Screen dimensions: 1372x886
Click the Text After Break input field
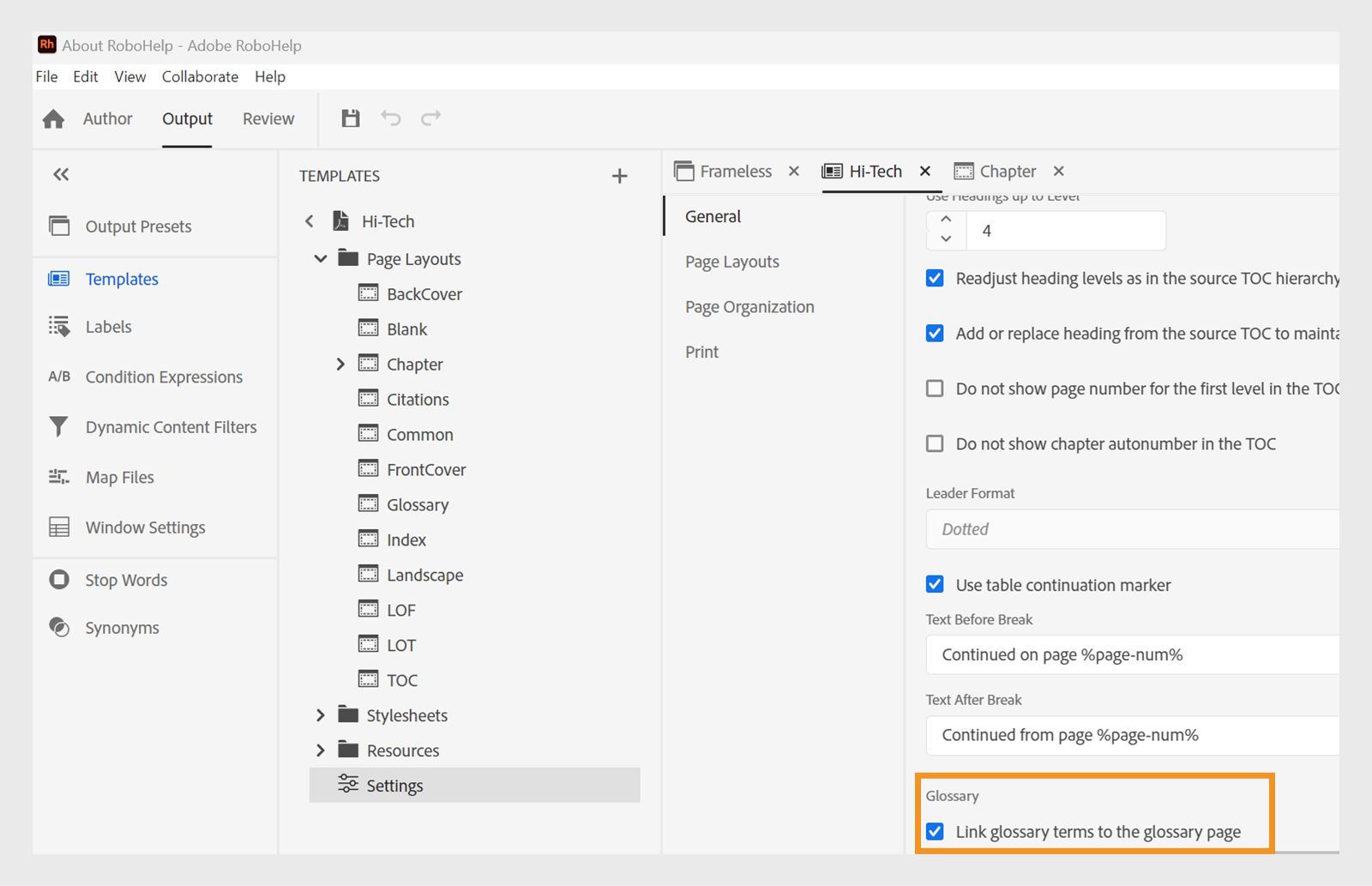coord(1132,735)
